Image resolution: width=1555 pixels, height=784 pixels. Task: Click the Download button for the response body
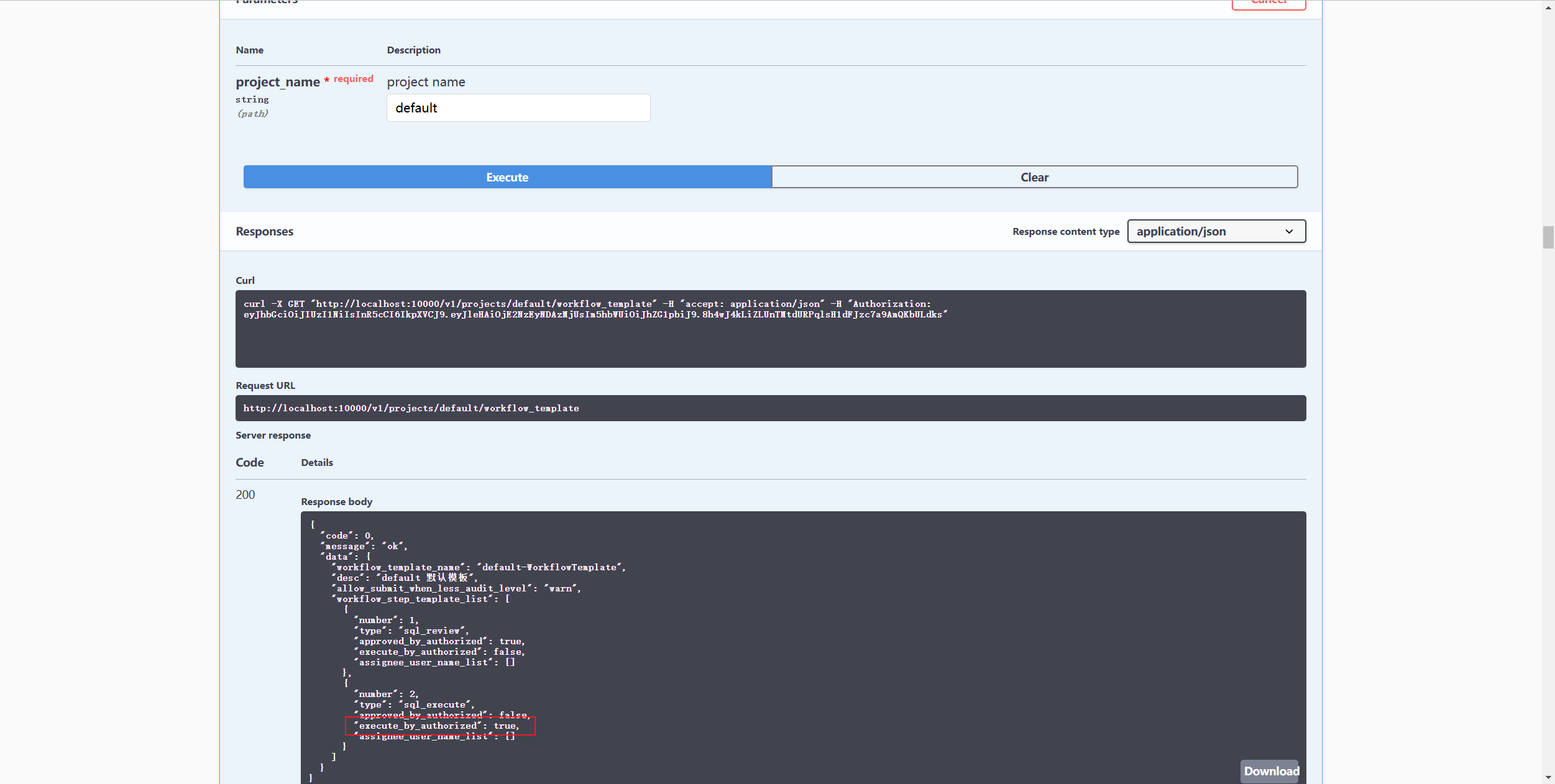click(1270, 771)
